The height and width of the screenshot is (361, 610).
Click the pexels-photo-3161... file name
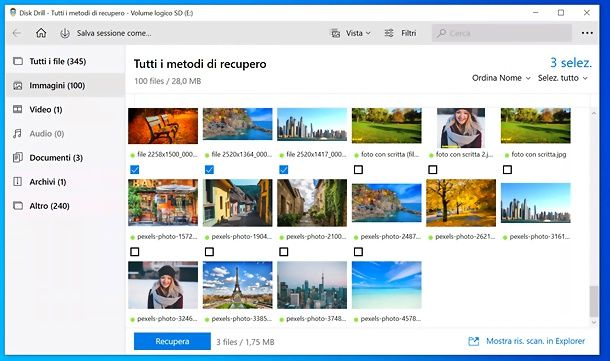click(540, 237)
